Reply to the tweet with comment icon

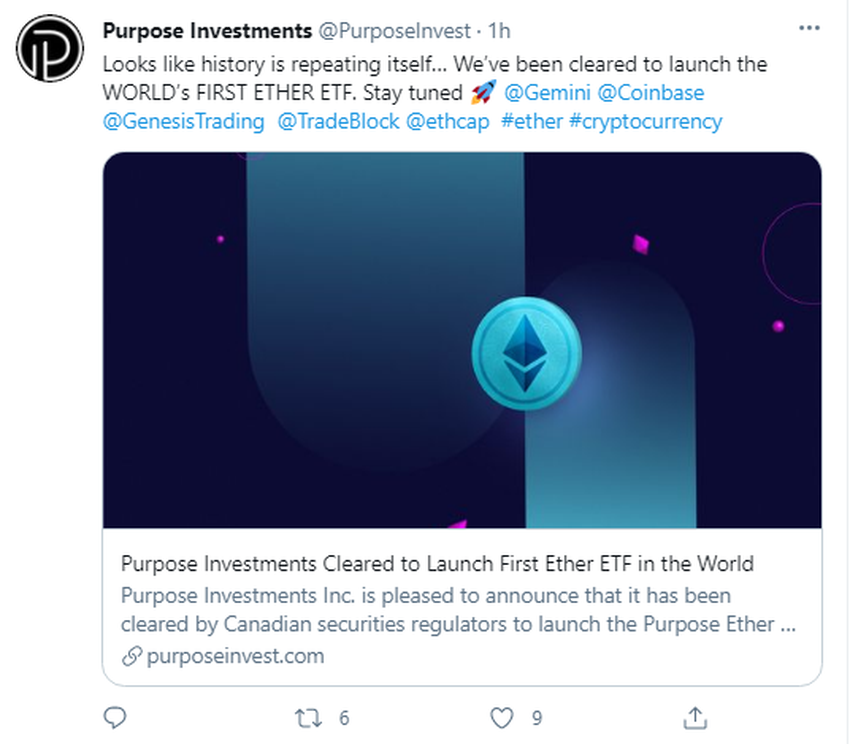pyautogui.click(x=115, y=717)
